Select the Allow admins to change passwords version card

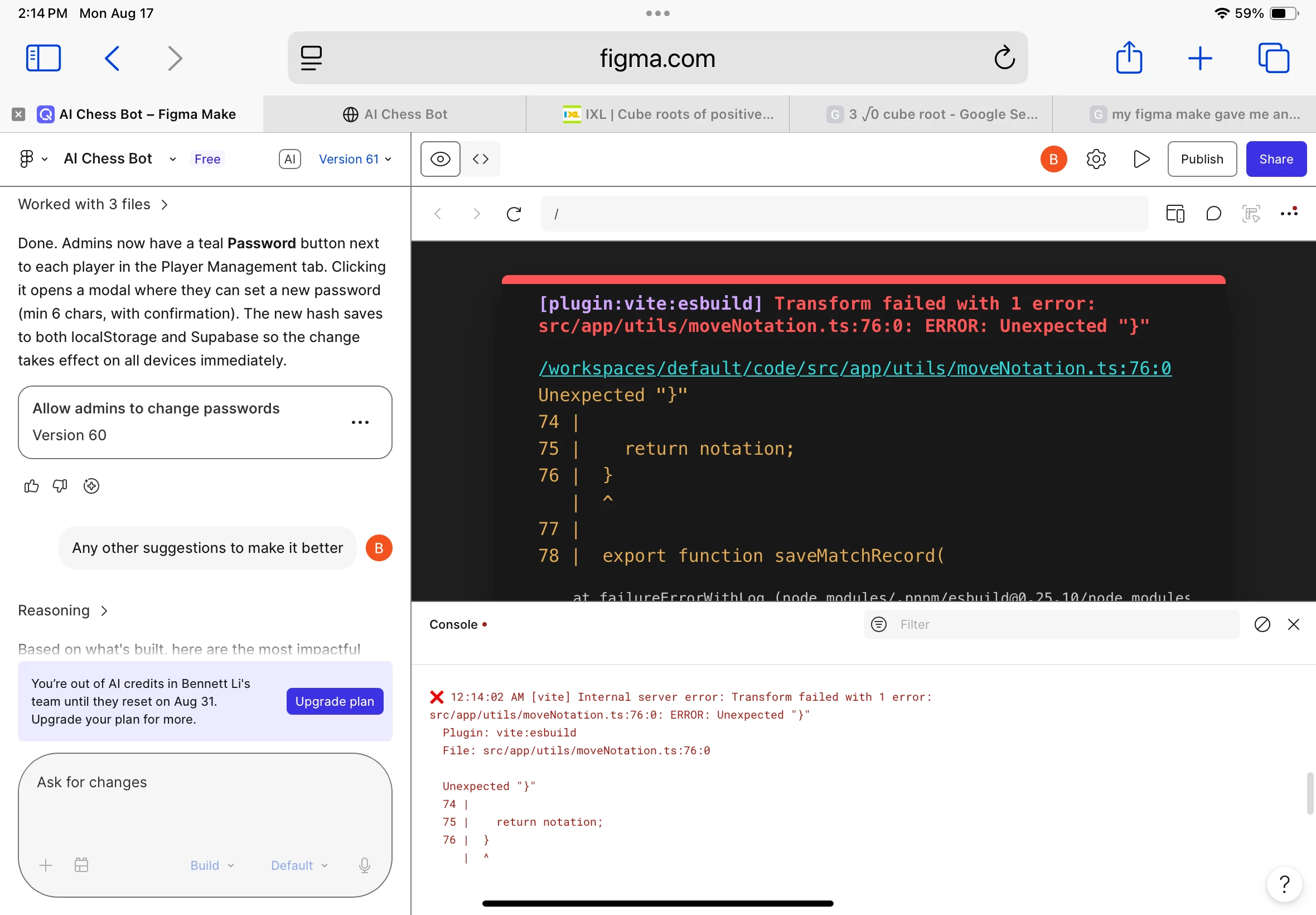click(205, 422)
